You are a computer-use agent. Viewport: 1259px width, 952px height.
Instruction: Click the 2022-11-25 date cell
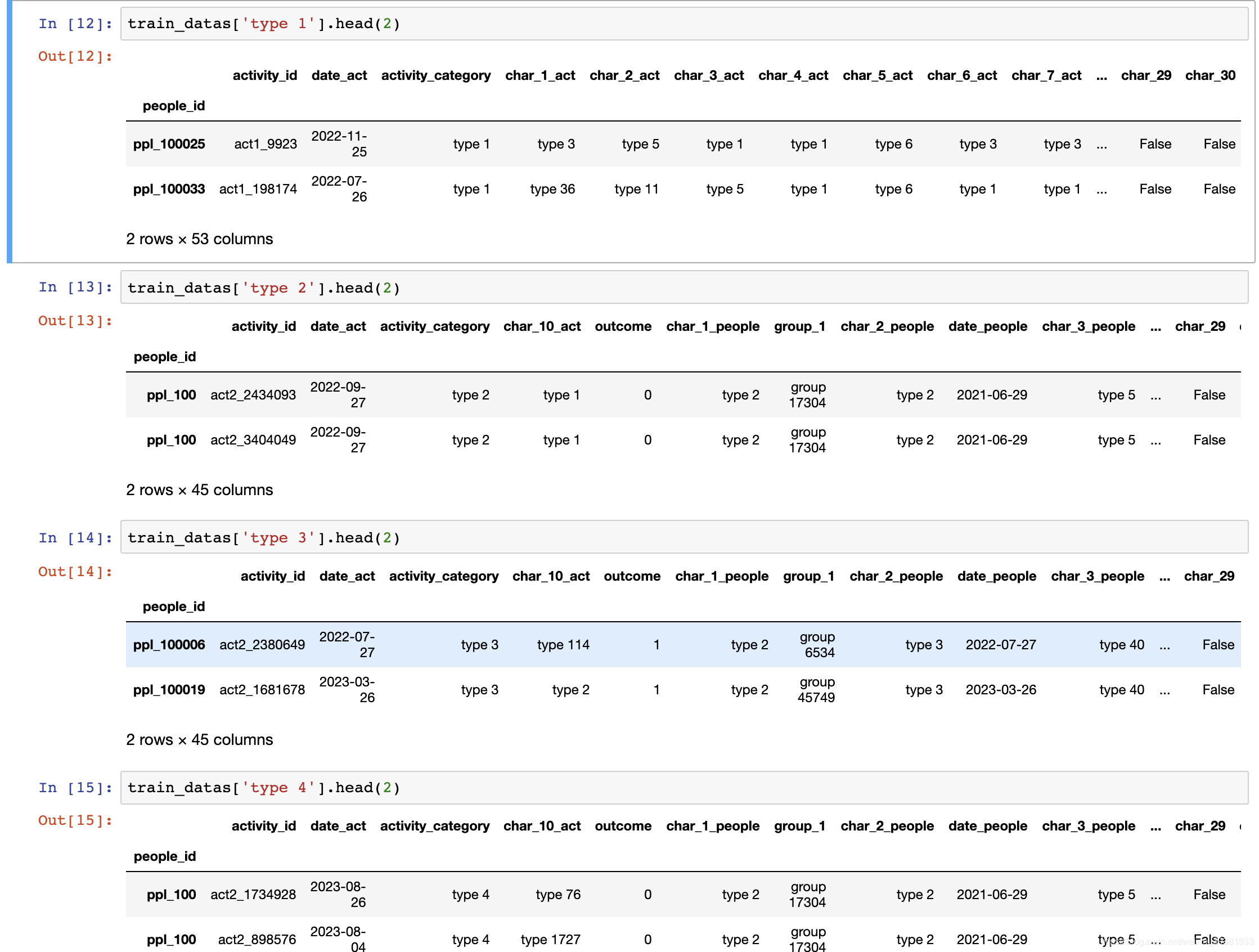coord(339,144)
